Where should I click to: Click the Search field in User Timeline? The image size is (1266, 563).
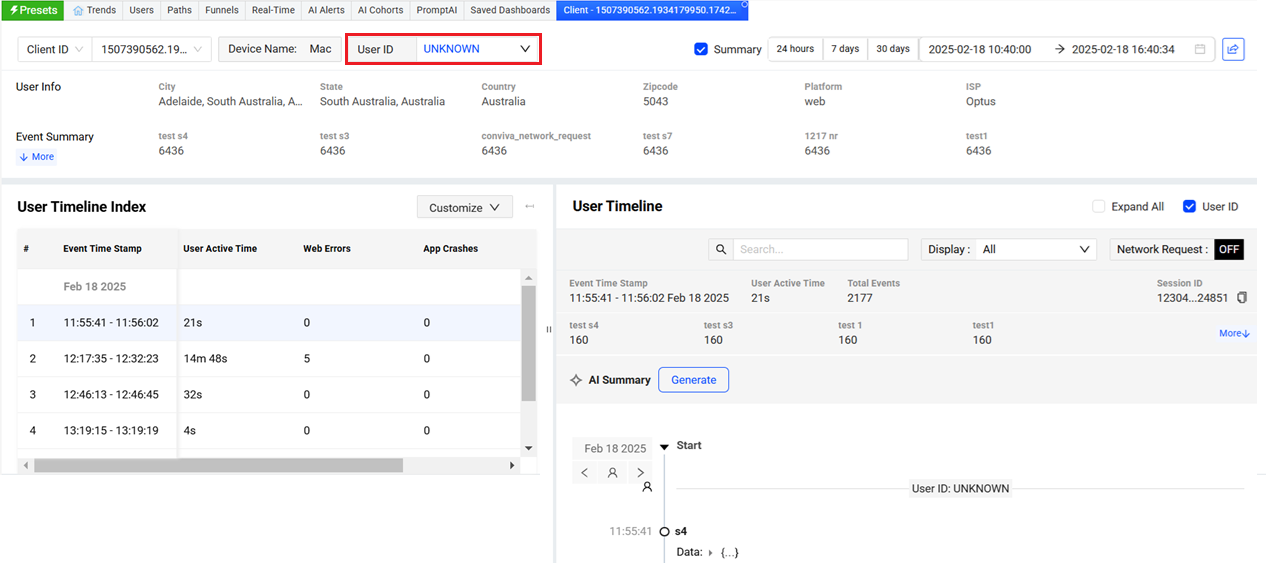[x=820, y=249]
